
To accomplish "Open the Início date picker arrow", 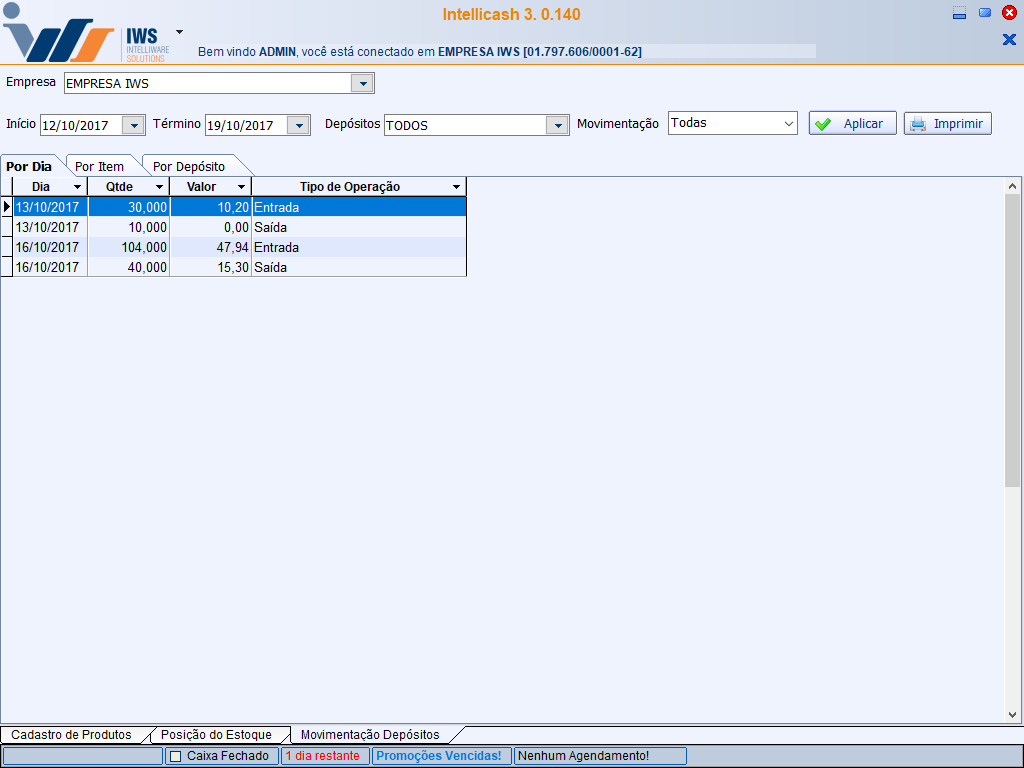I will 133,125.
